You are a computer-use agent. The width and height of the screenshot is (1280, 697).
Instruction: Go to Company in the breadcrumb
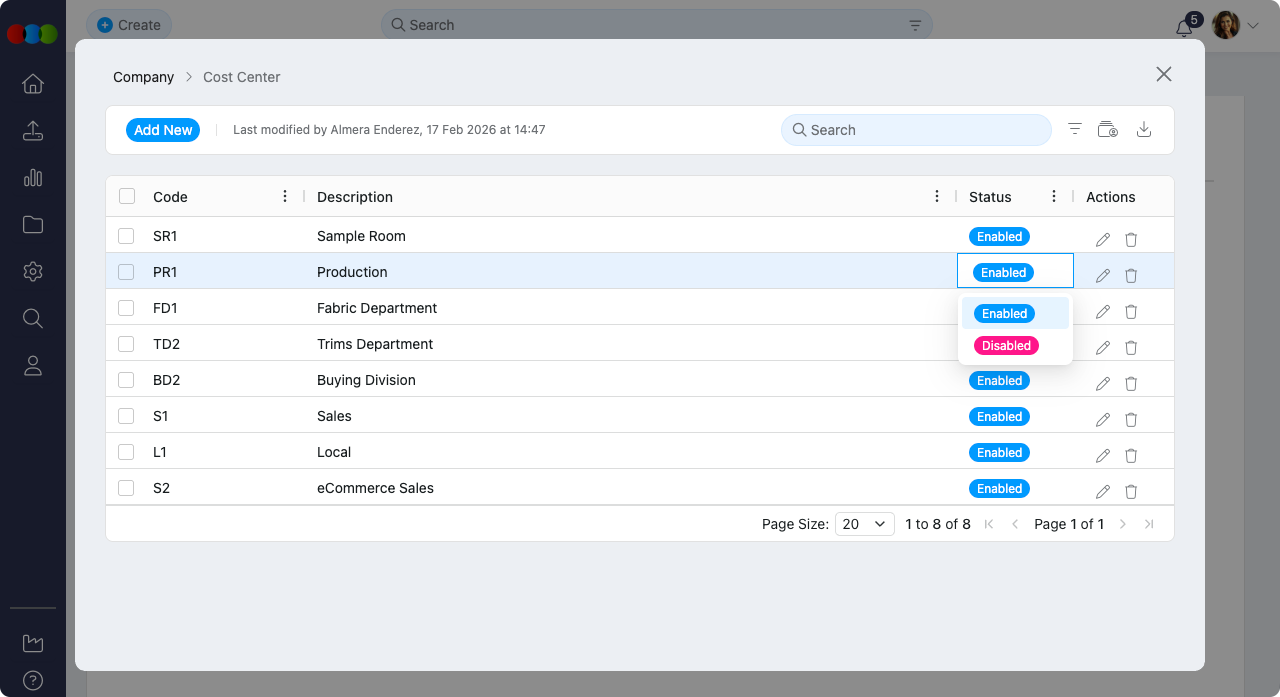coord(143,77)
